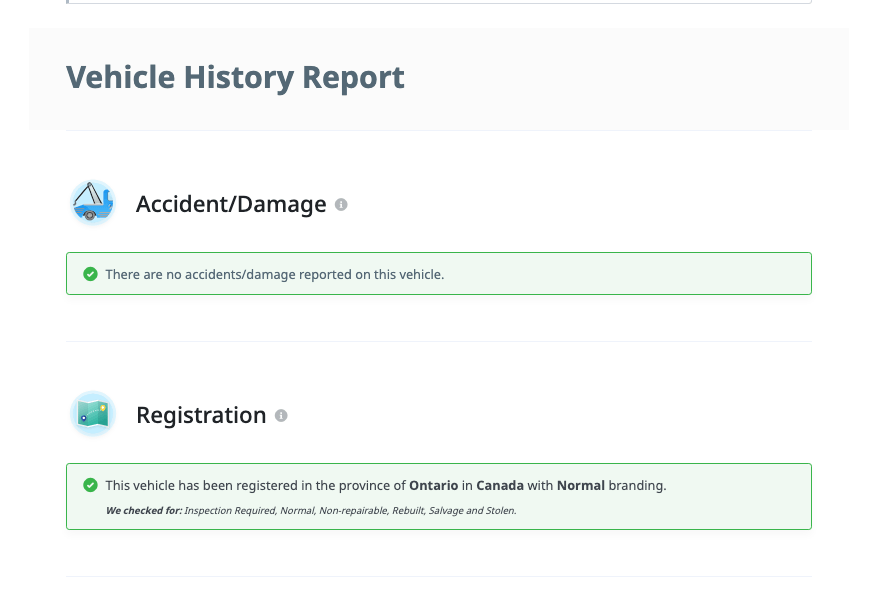This screenshot has height=597, width=879.
Task: Click the green checkmark in the accidents notice
Action: (x=90, y=274)
